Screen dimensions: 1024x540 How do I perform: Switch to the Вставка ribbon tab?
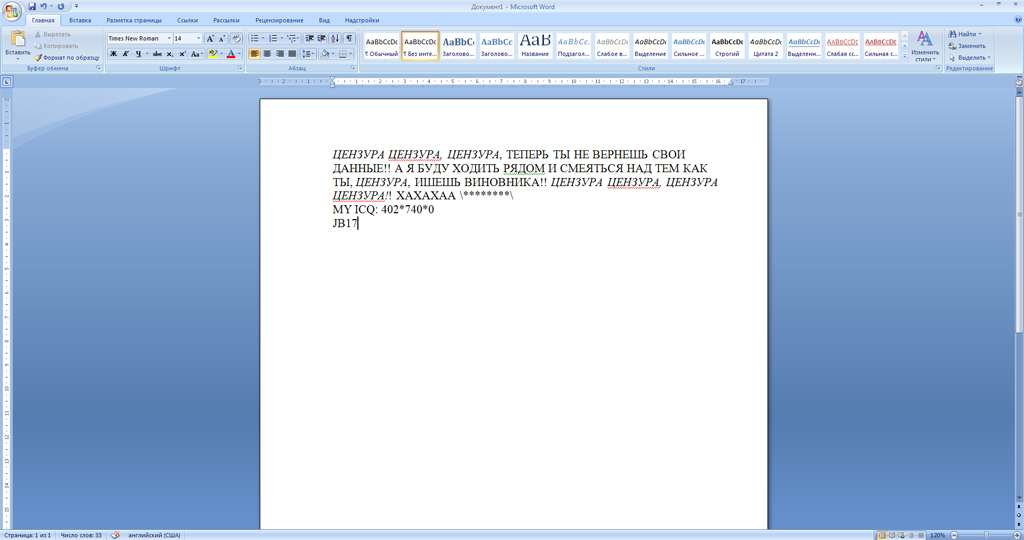tap(80, 20)
